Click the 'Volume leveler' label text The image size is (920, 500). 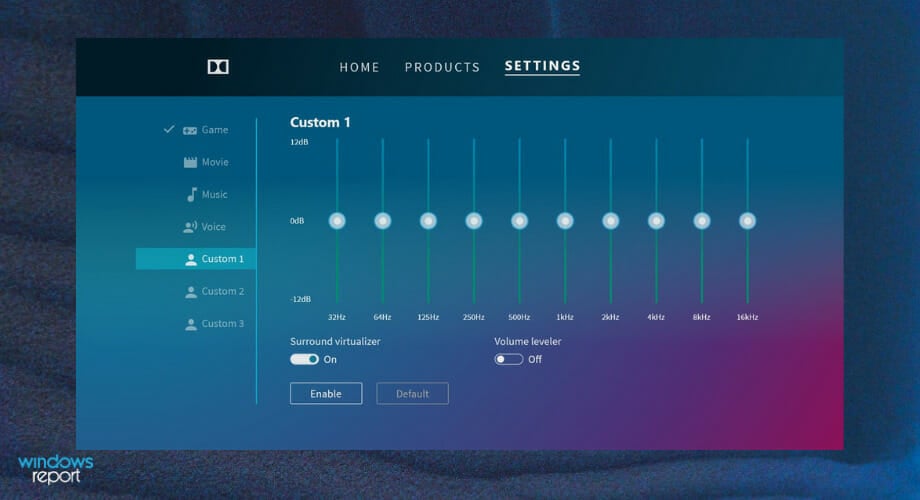pos(528,342)
